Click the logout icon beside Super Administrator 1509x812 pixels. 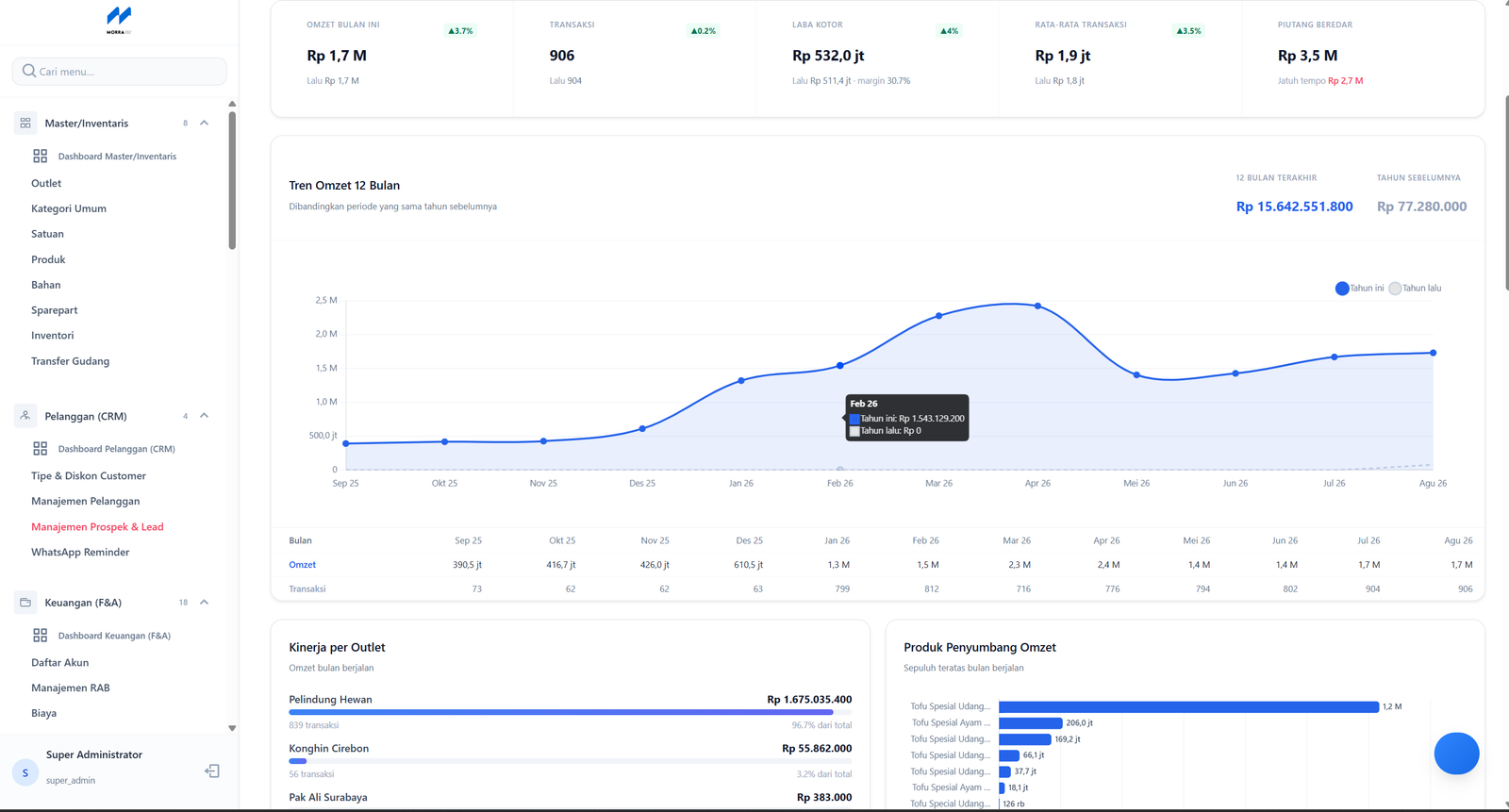click(212, 771)
